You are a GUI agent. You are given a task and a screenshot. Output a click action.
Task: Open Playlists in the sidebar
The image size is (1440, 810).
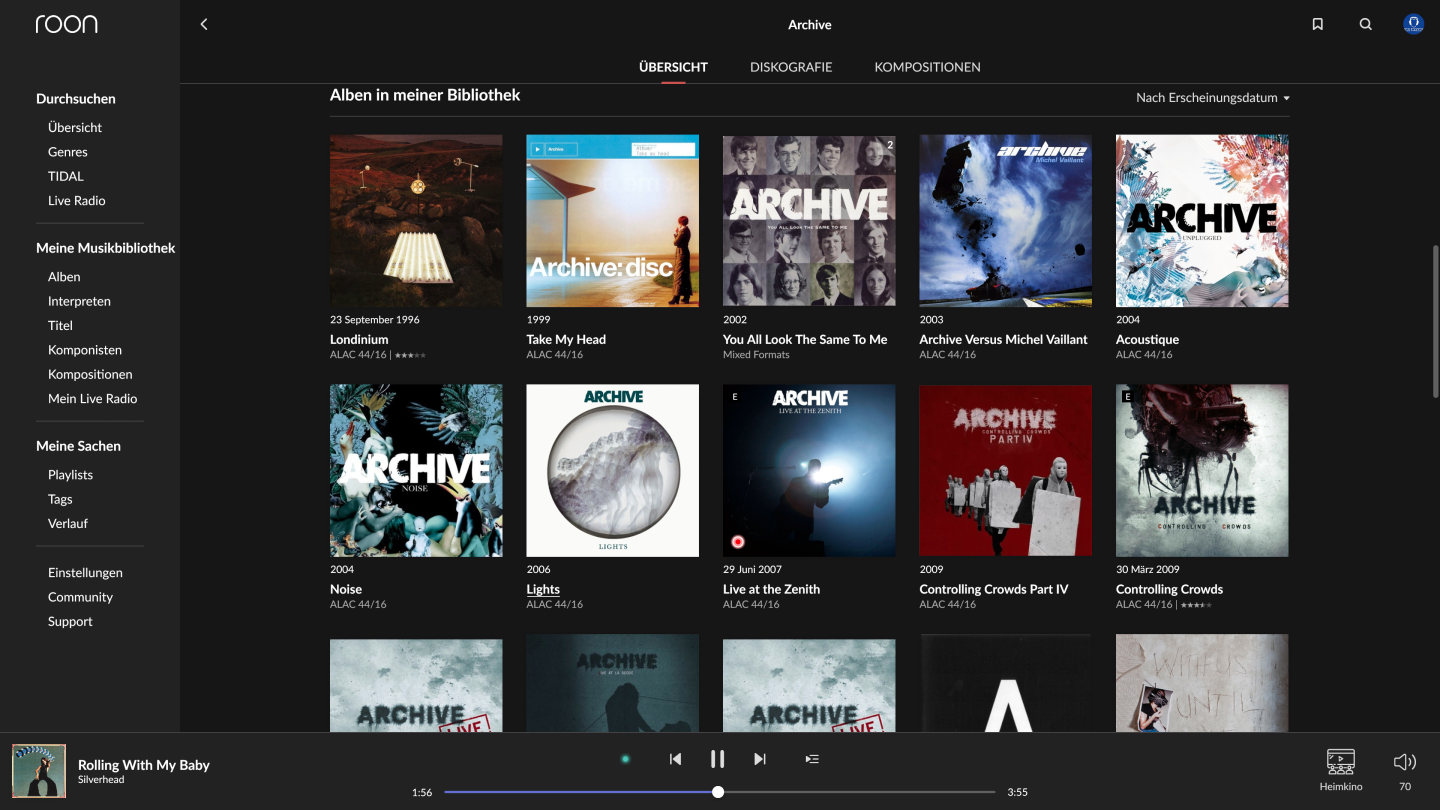coord(70,475)
